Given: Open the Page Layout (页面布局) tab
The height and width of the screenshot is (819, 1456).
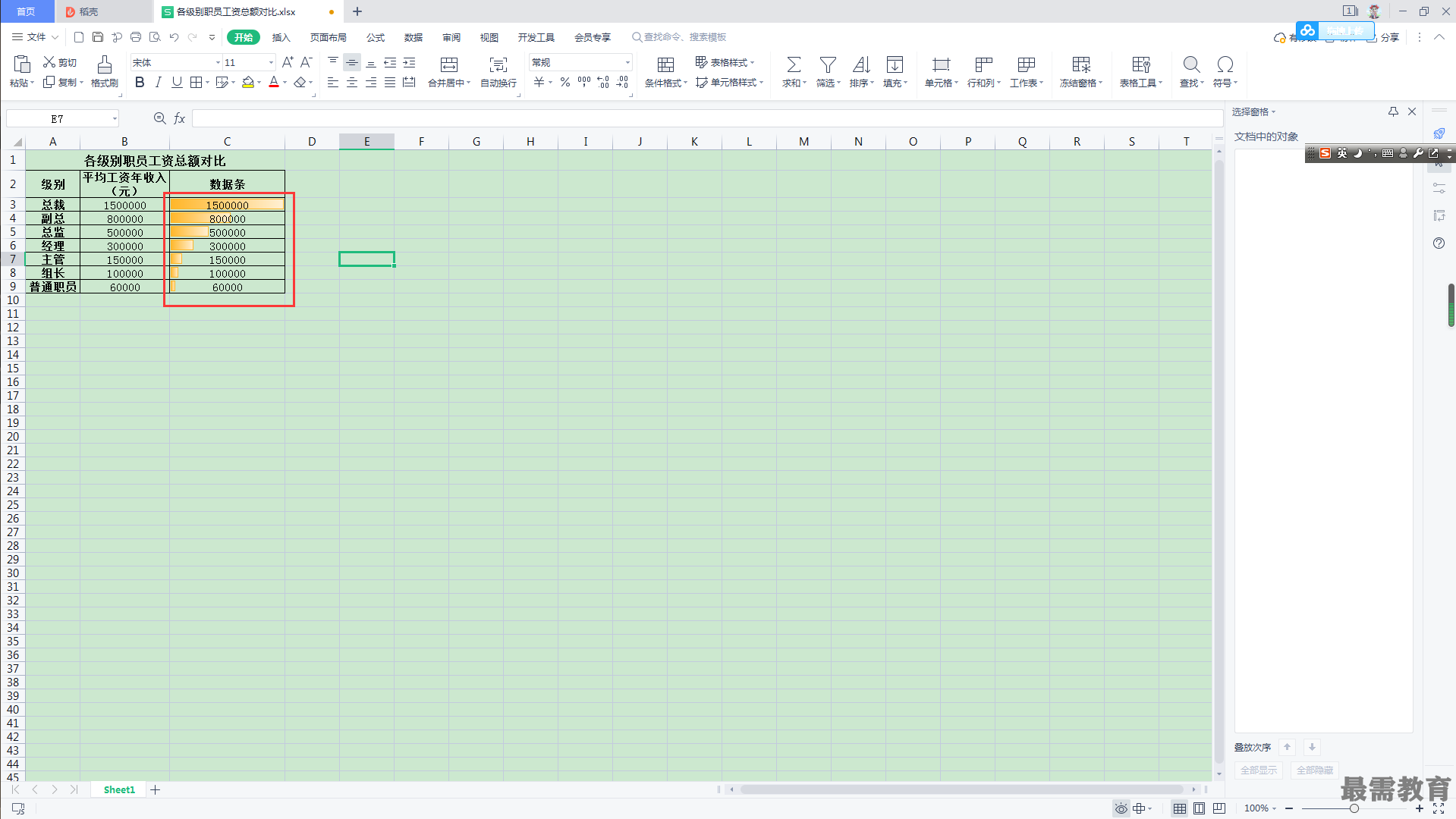Looking at the screenshot, I should (x=328, y=37).
